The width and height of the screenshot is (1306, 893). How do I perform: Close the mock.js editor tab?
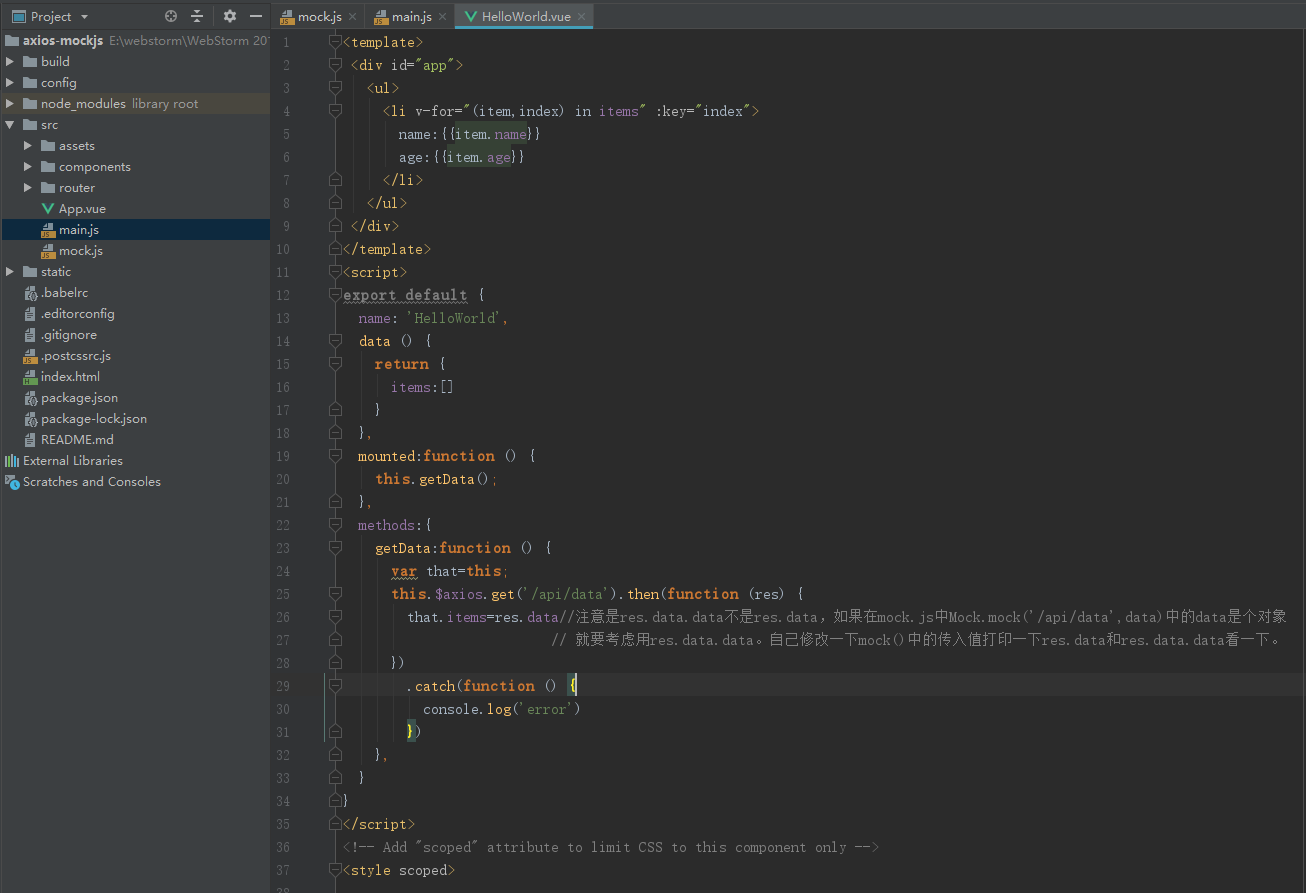point(352,17)
